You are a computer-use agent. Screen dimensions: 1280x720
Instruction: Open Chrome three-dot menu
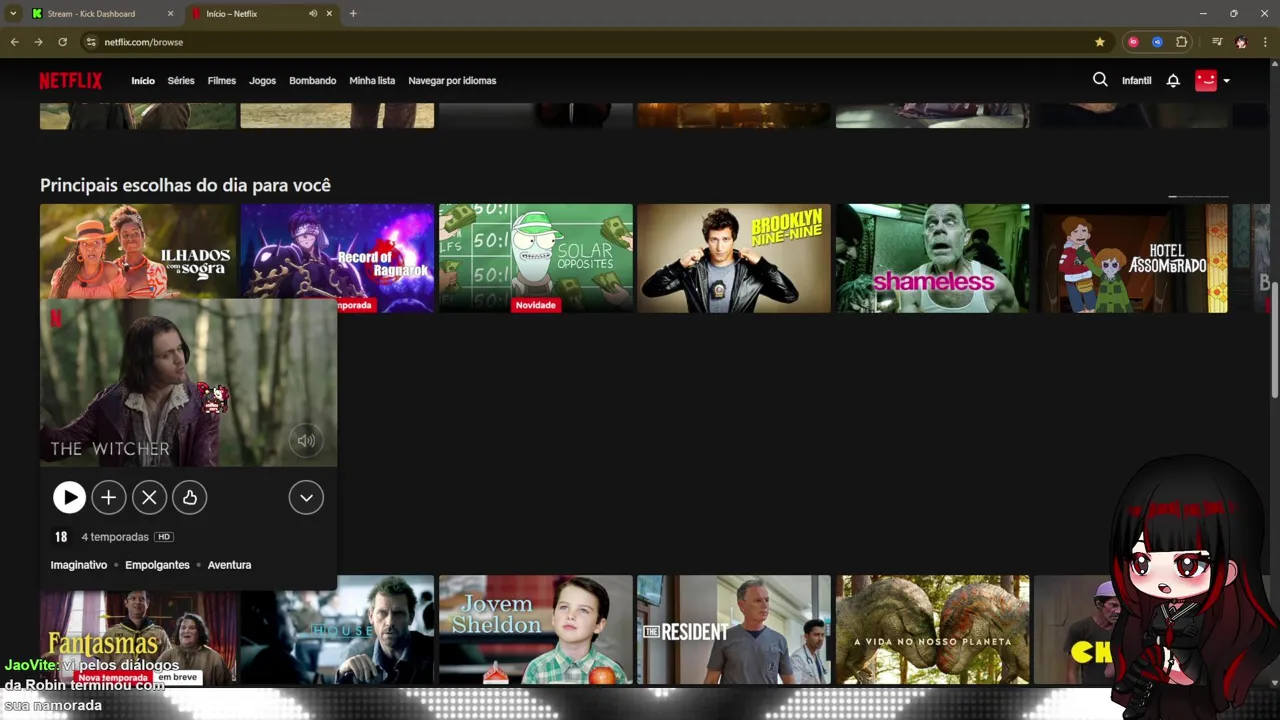point(1266,42)
